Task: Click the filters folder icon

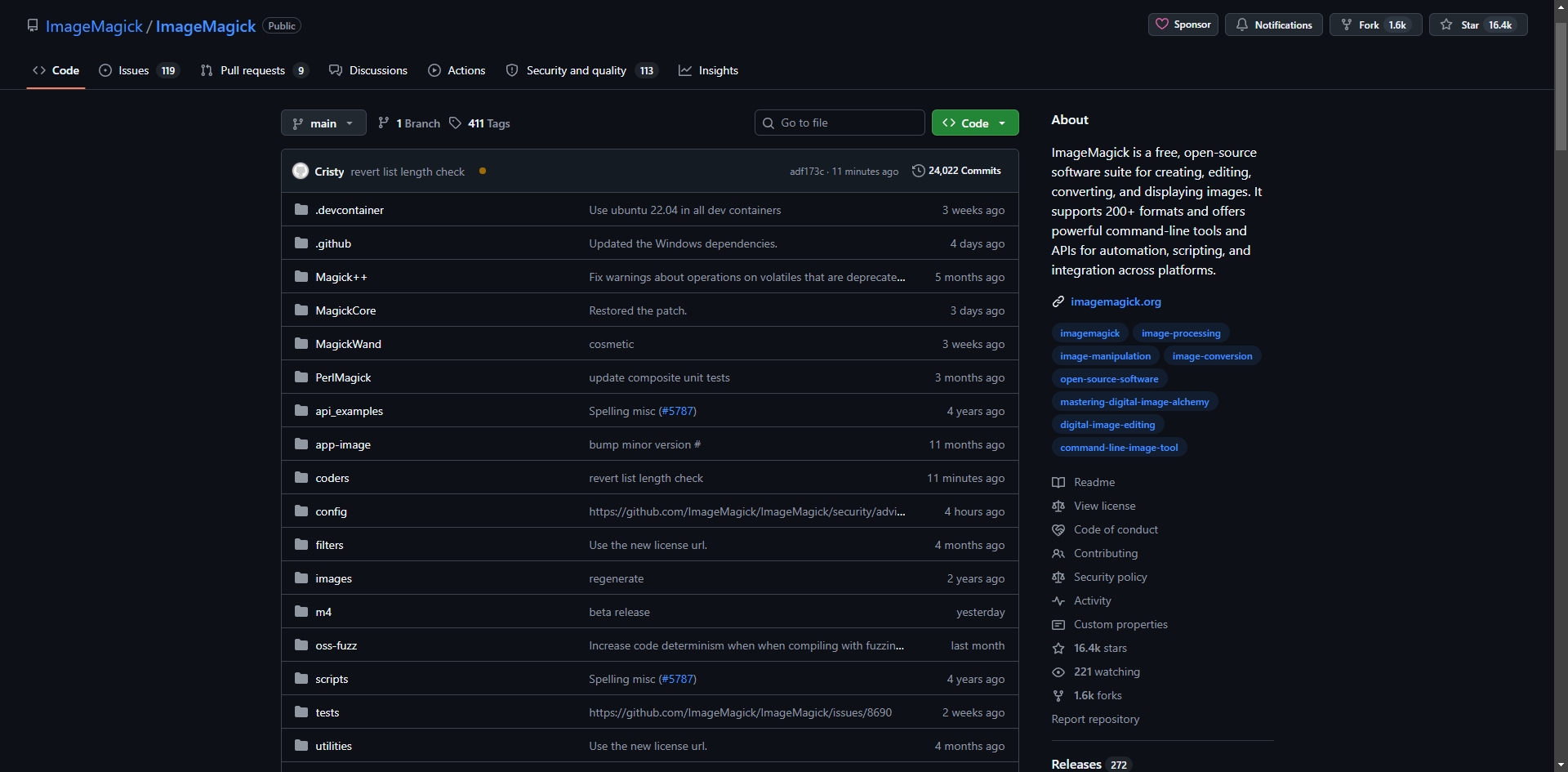Action: (301, 545)
